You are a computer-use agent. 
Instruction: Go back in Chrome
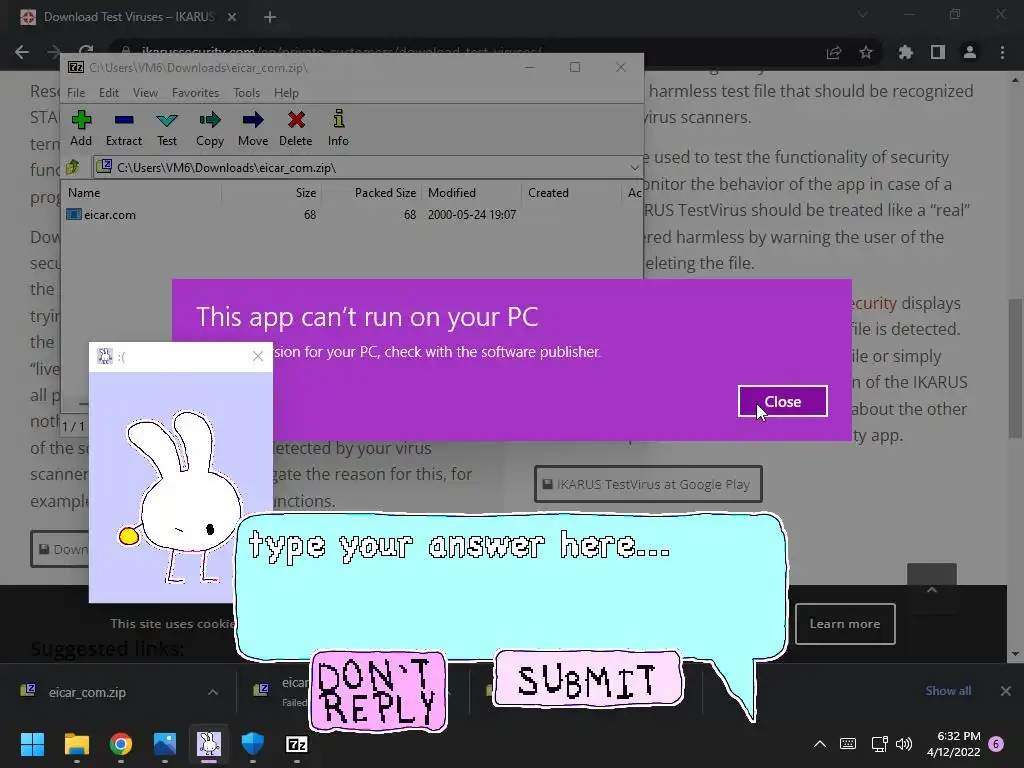(x=22, y=52)
